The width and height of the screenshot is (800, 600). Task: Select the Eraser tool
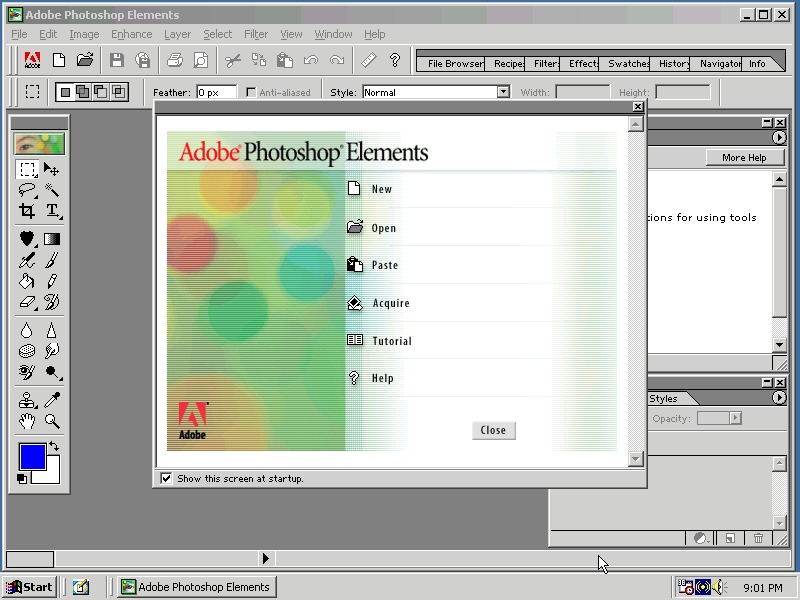tap(27, 302)
